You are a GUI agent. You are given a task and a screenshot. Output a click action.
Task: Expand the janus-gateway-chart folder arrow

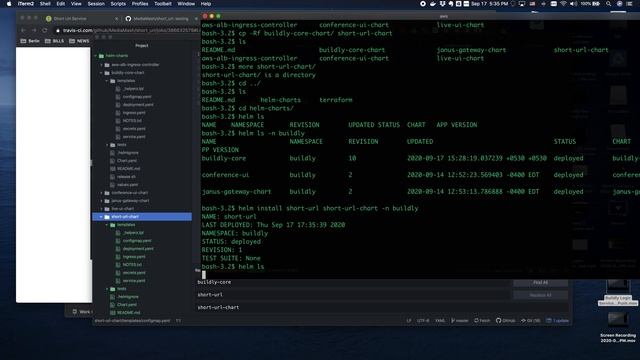tap(102, 201)
